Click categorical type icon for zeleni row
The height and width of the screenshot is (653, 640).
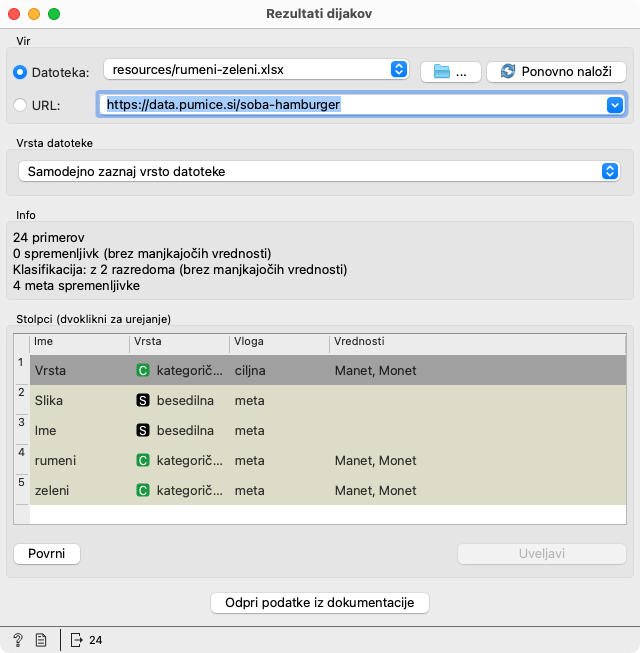pos(143,491)
